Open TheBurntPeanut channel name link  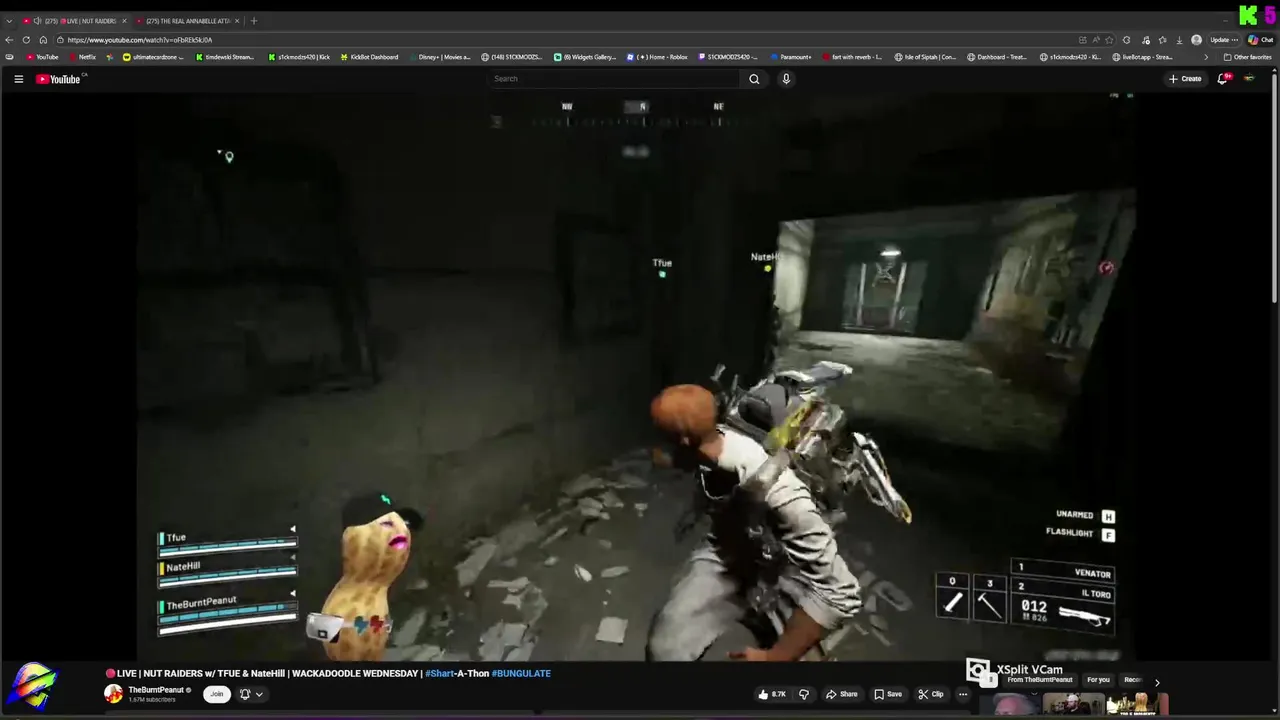(x=156, y=690)
